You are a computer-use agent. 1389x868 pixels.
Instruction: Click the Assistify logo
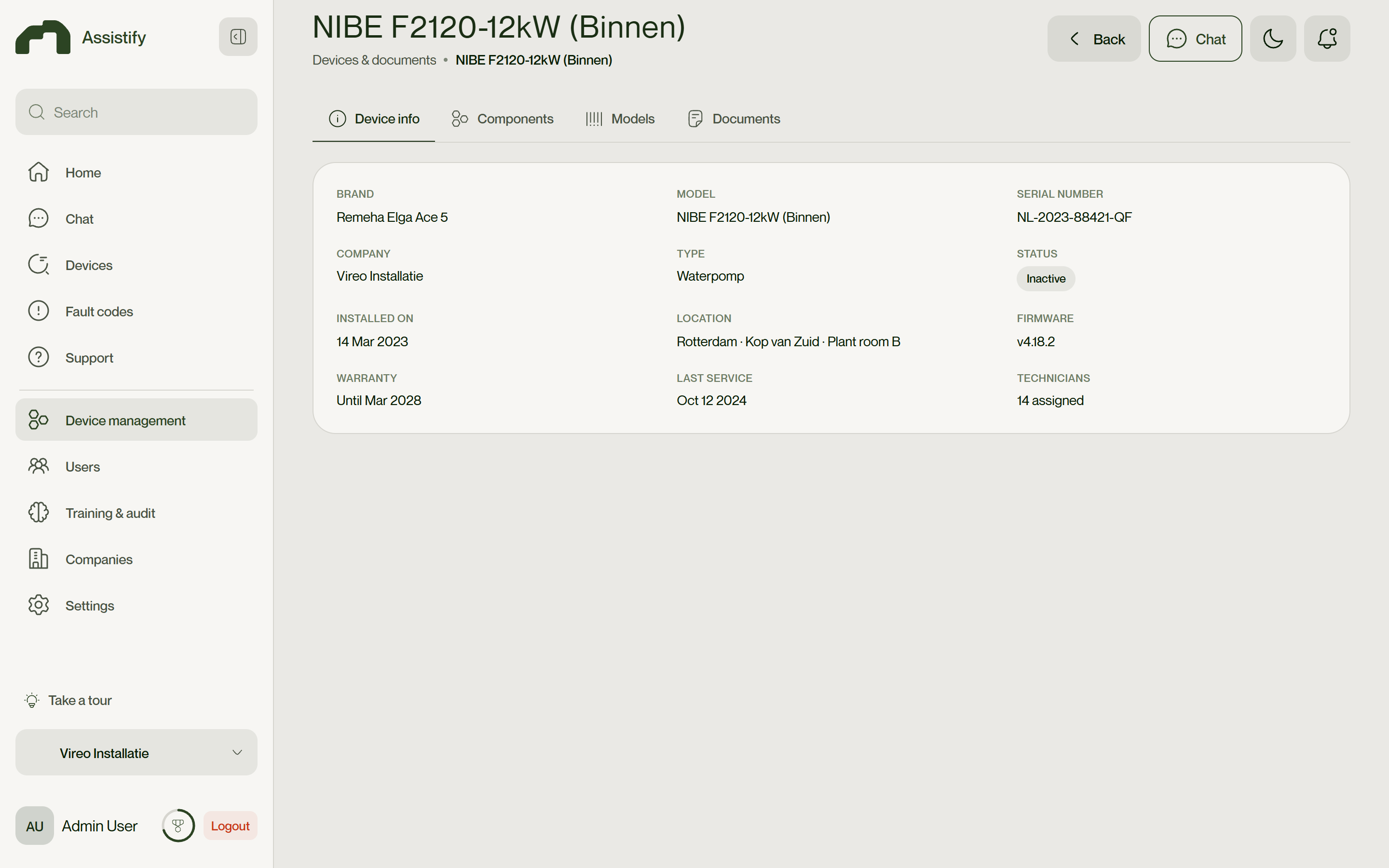point(81,37)
